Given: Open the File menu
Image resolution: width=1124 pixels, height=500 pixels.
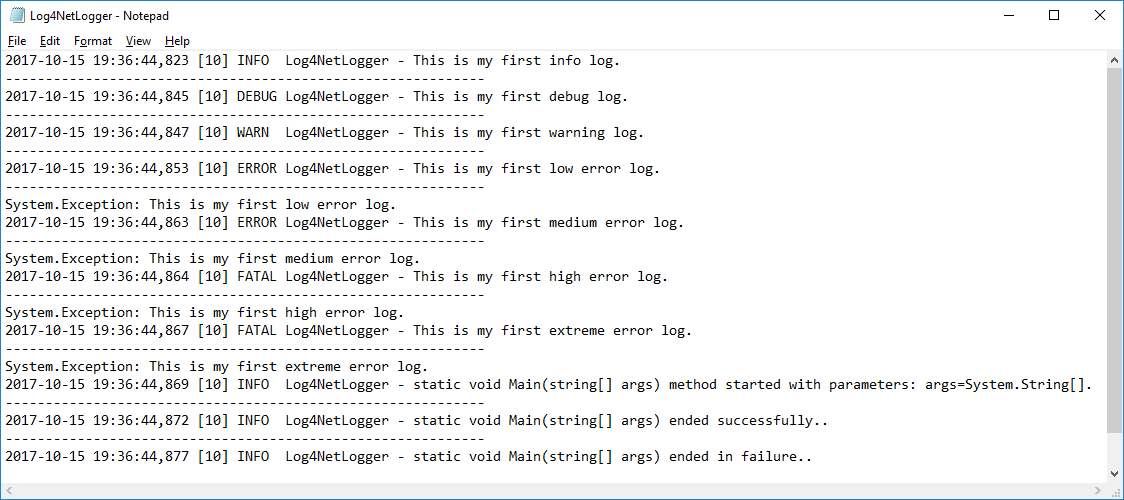Looking at the screenshot, I should [x=16, y=41].
